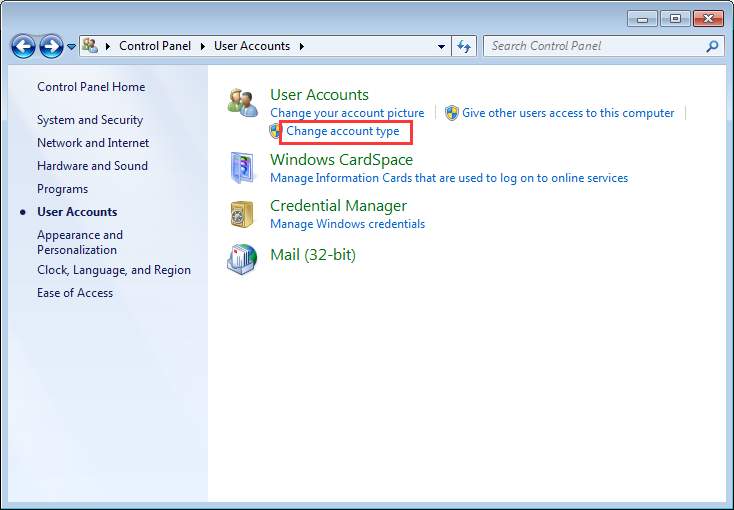Click the Windows CardSpace icon
The image size is (734, 510).
pos(242,167)
